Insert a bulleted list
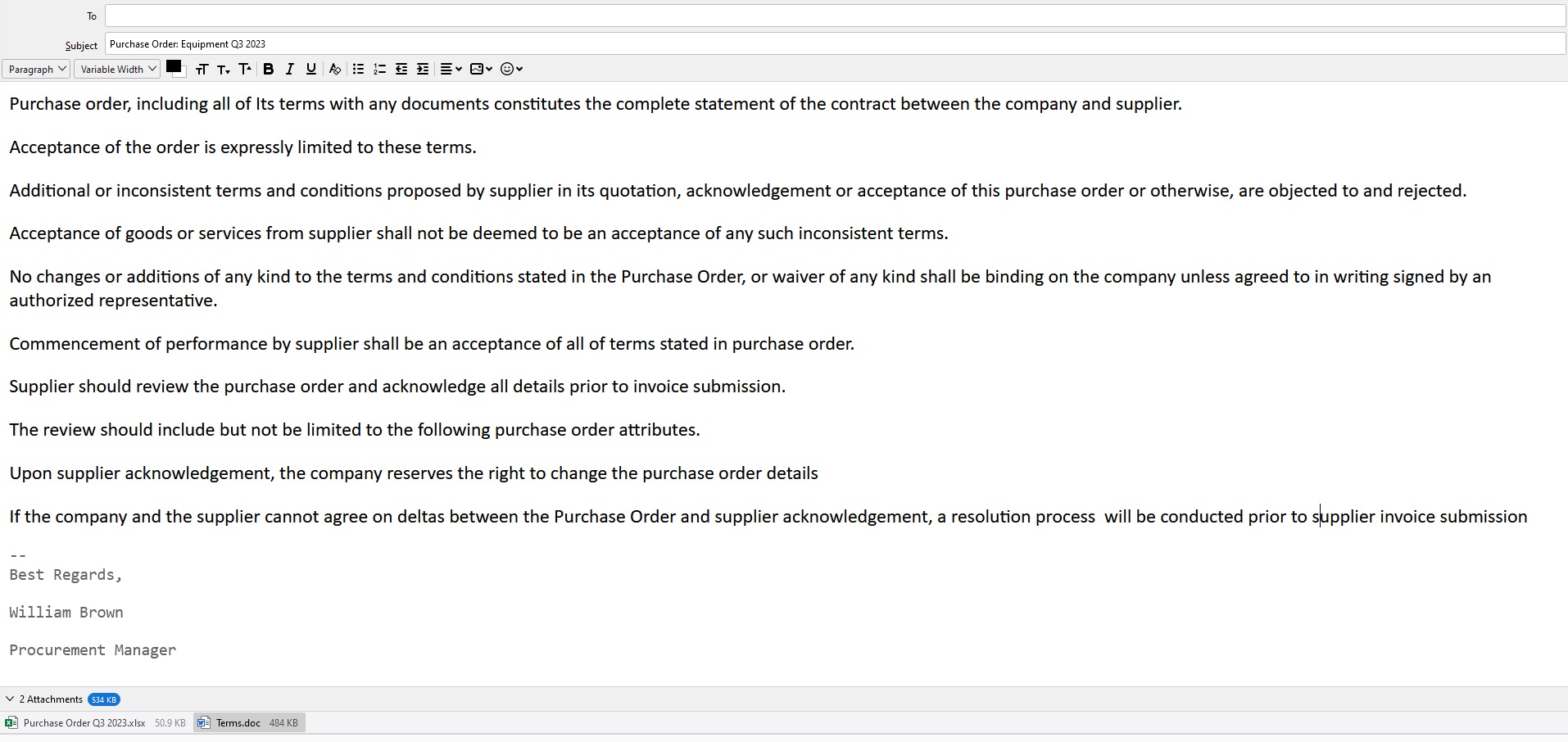Viewport: 1568px width, 742px height. point(359,69)
